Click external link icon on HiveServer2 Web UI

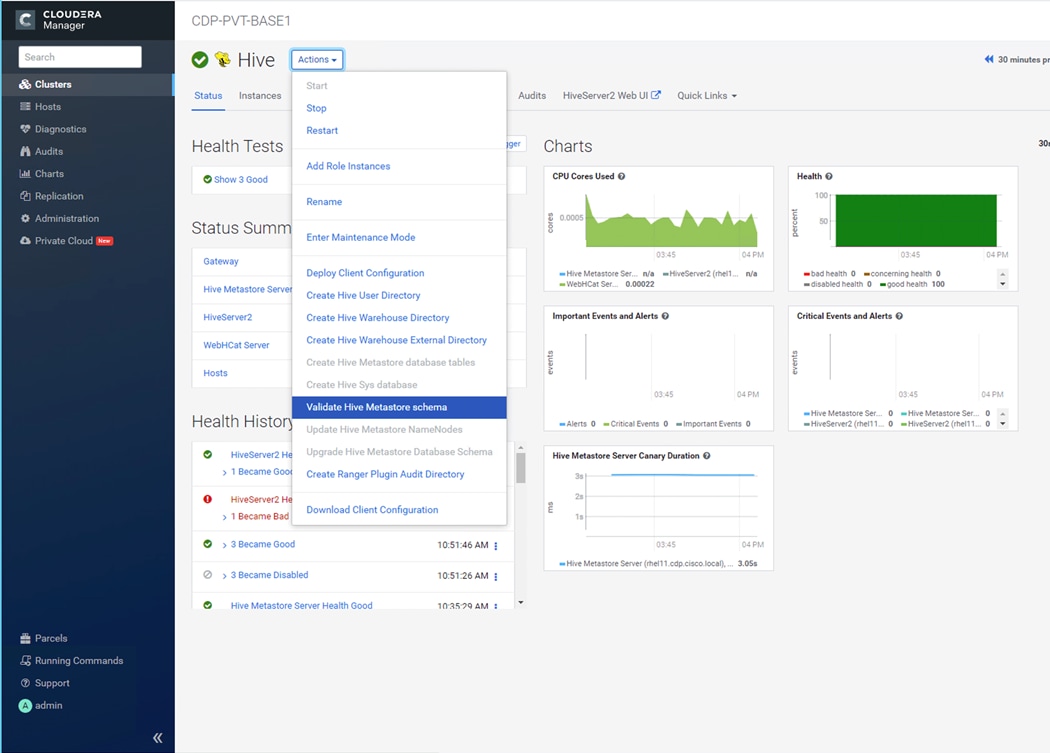pyautogui.click(x=656, y=95)
